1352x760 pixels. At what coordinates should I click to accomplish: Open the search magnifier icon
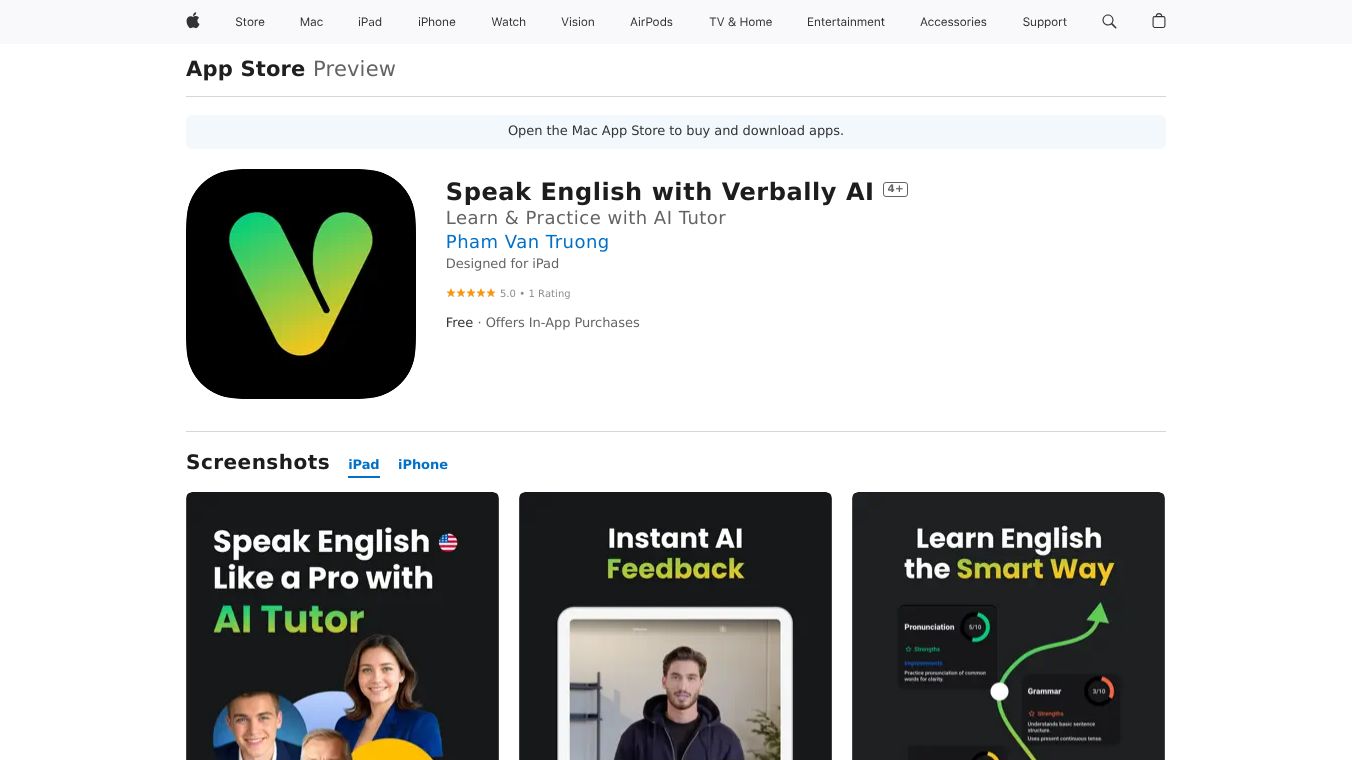[1109, 21]
